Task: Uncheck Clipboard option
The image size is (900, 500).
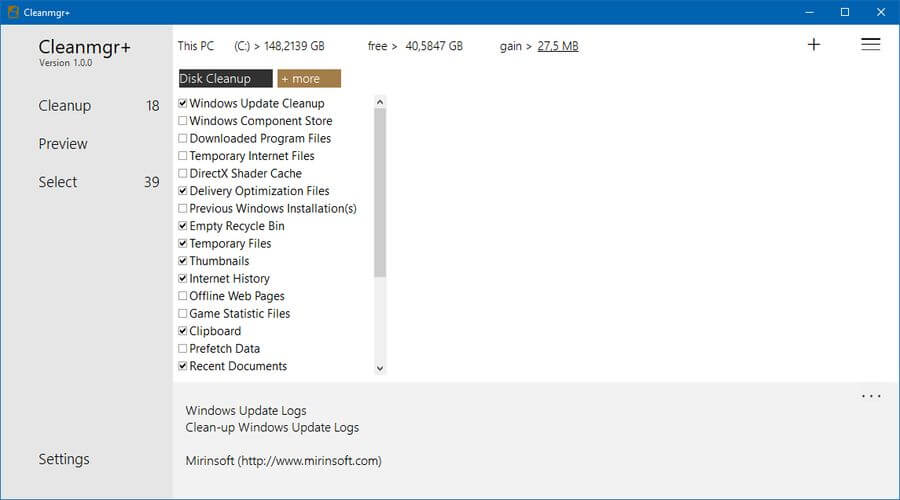Action: coord(183,331)
